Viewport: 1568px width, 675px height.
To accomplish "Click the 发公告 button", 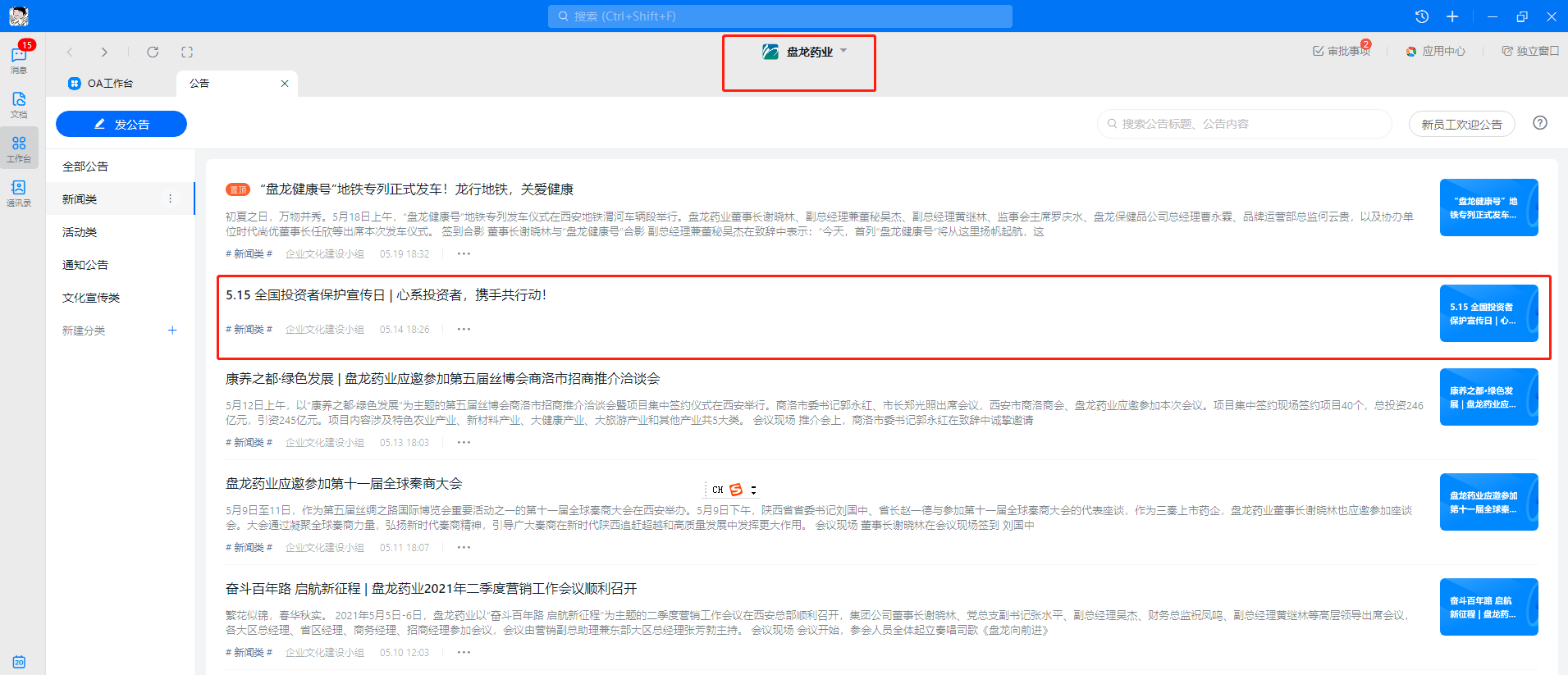I will (121, 124).
